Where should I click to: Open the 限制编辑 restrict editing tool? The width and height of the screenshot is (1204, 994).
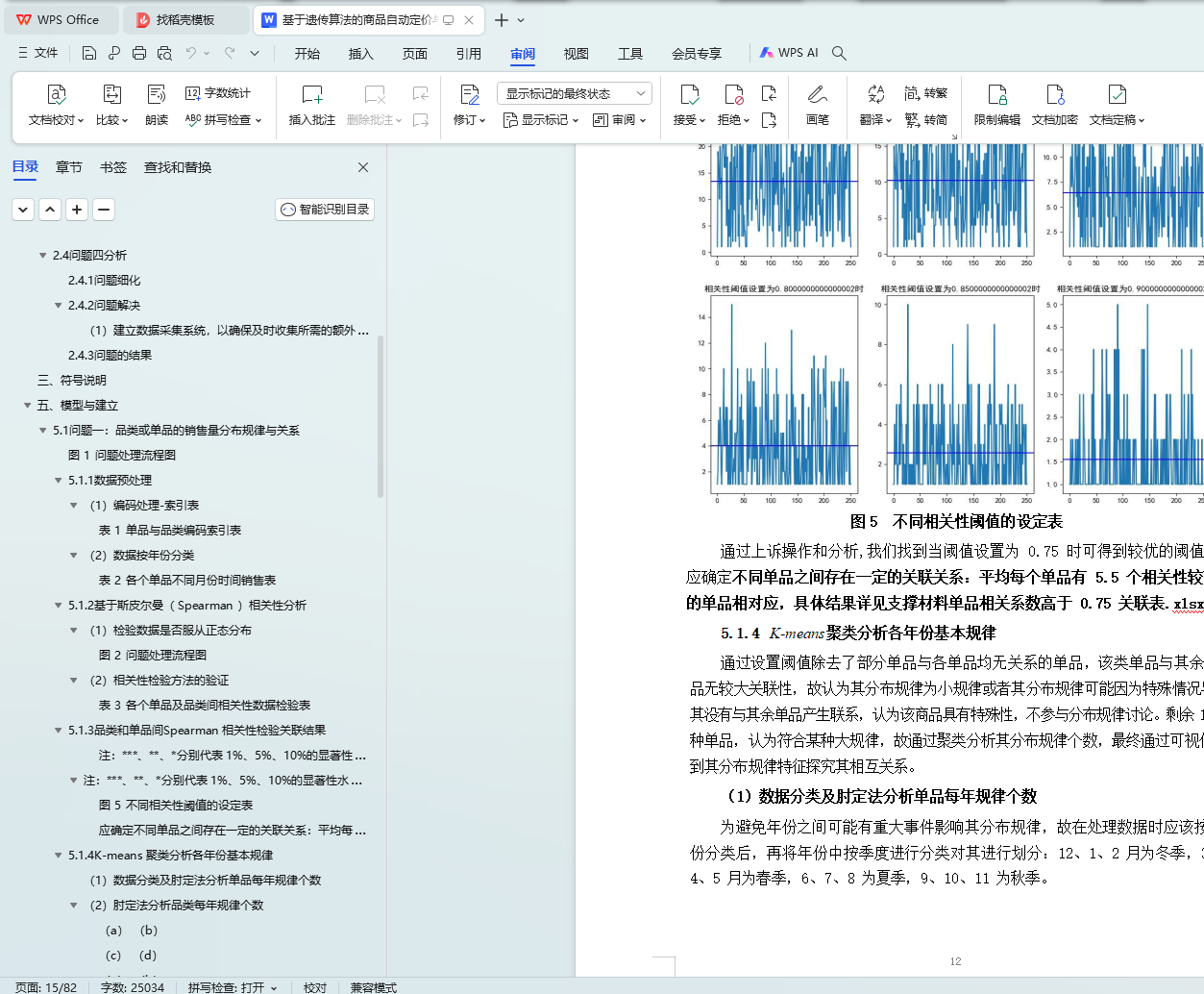pos(997,106)
